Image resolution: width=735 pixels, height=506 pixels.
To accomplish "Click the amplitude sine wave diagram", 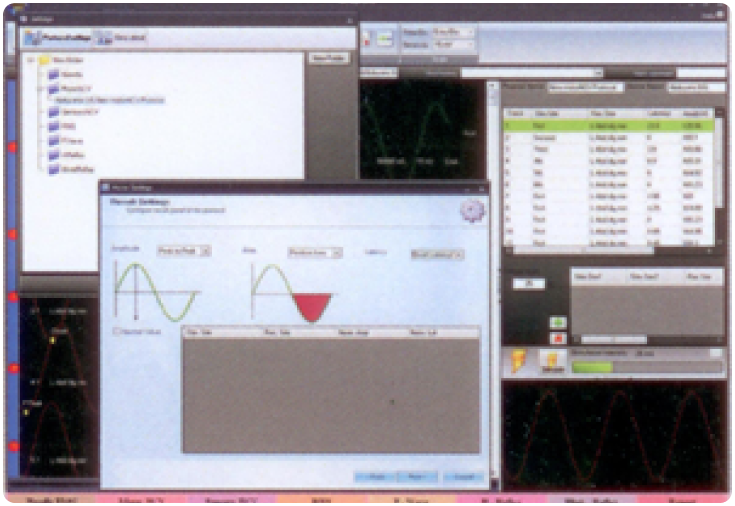I will pos(157,292).
